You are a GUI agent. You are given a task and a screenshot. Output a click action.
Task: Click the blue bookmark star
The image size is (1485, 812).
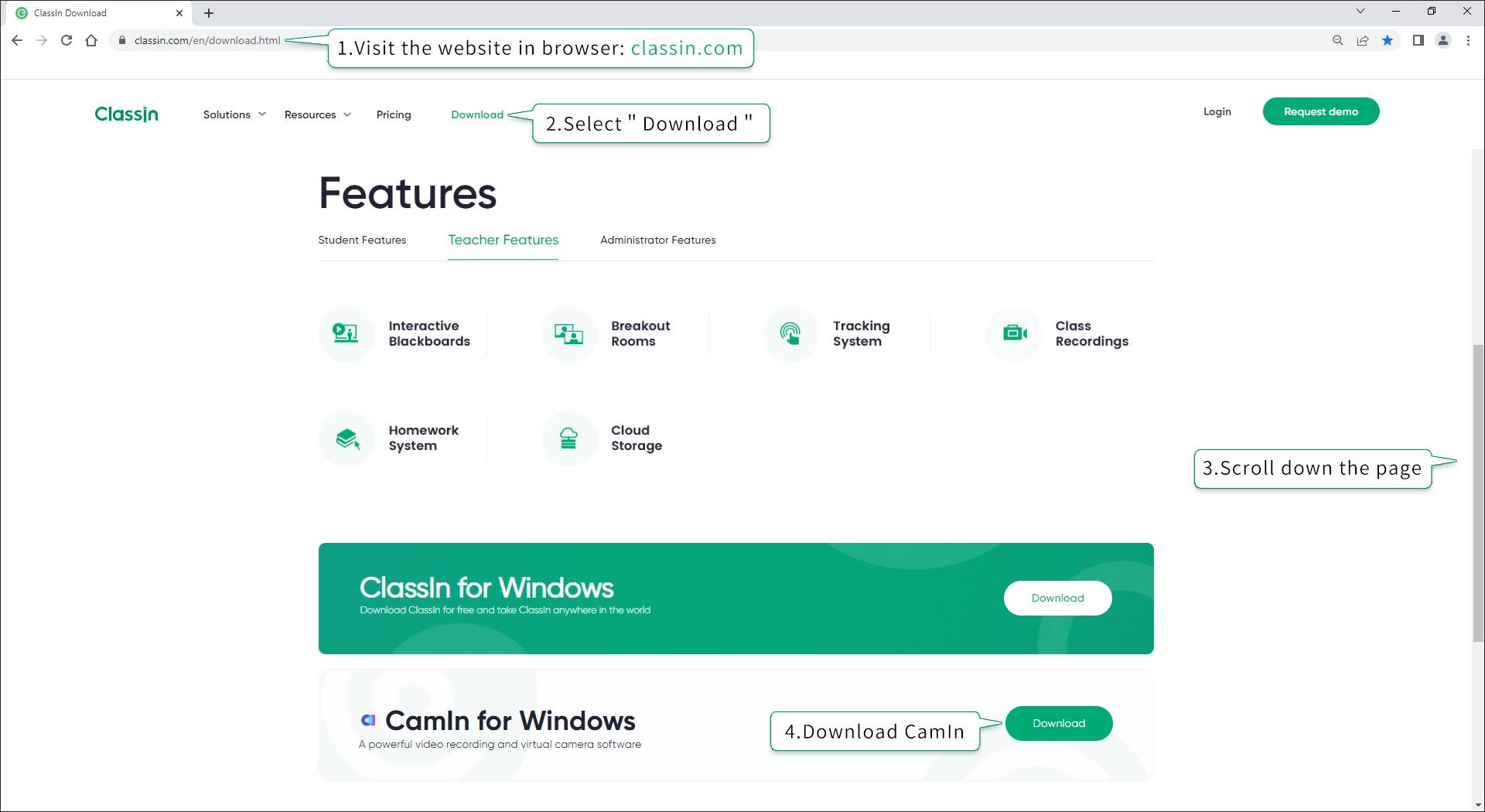click(1388, 40)
